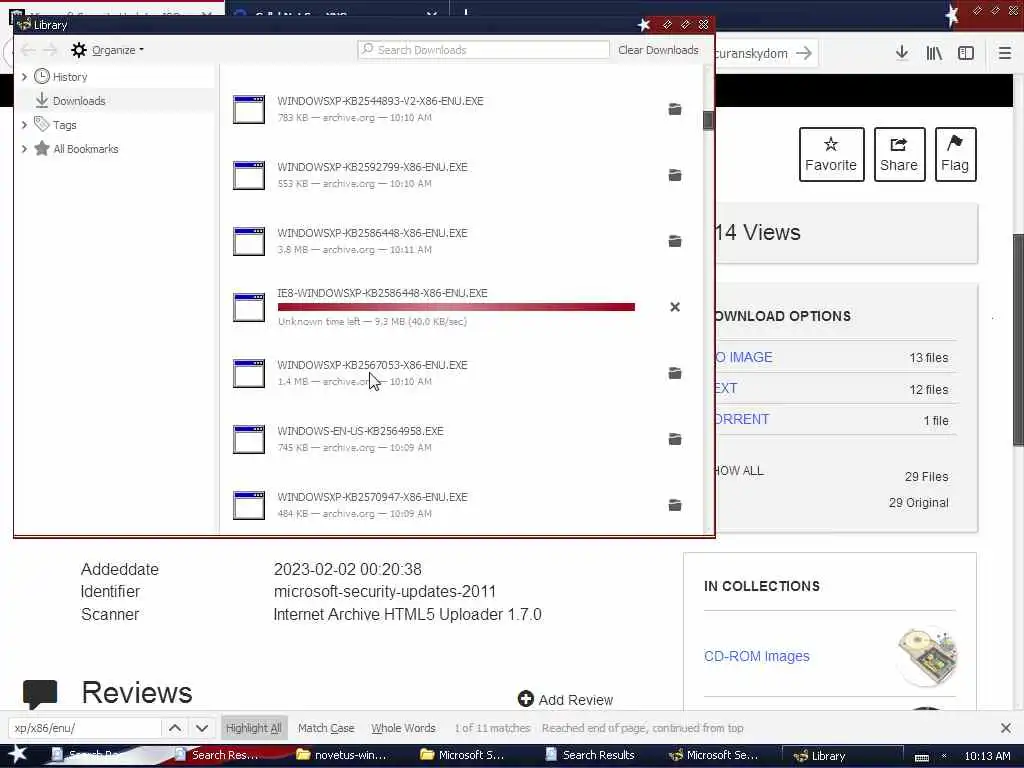This screenshot has height=768, width=1024.
Task: Click file icon of WINDOWSXP-KB2544893-V2-X86-ENU.EXE
Action: coord(249,110)
